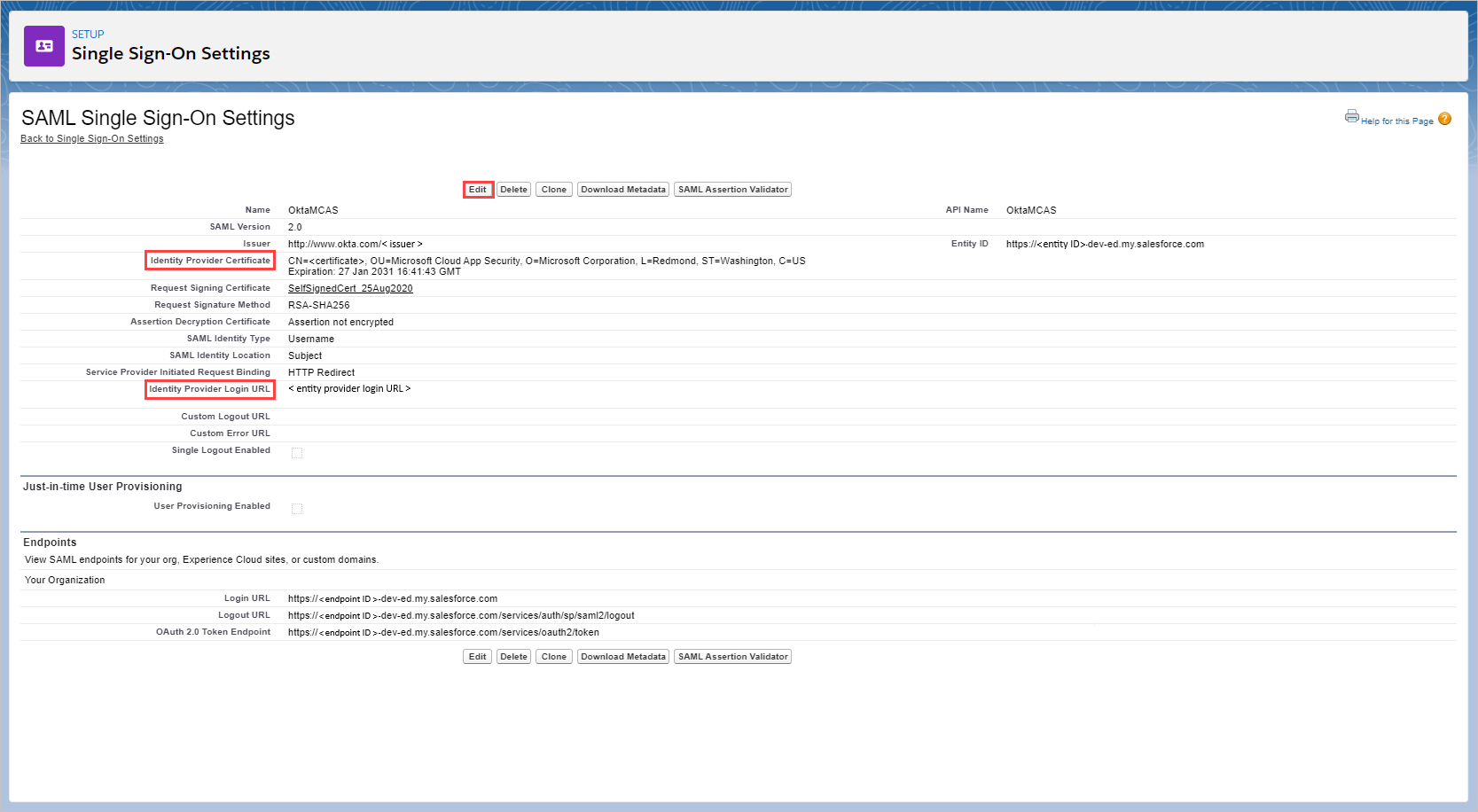
Task: Click Back to Single Sign-On Settings link
Action: [91, 138]
